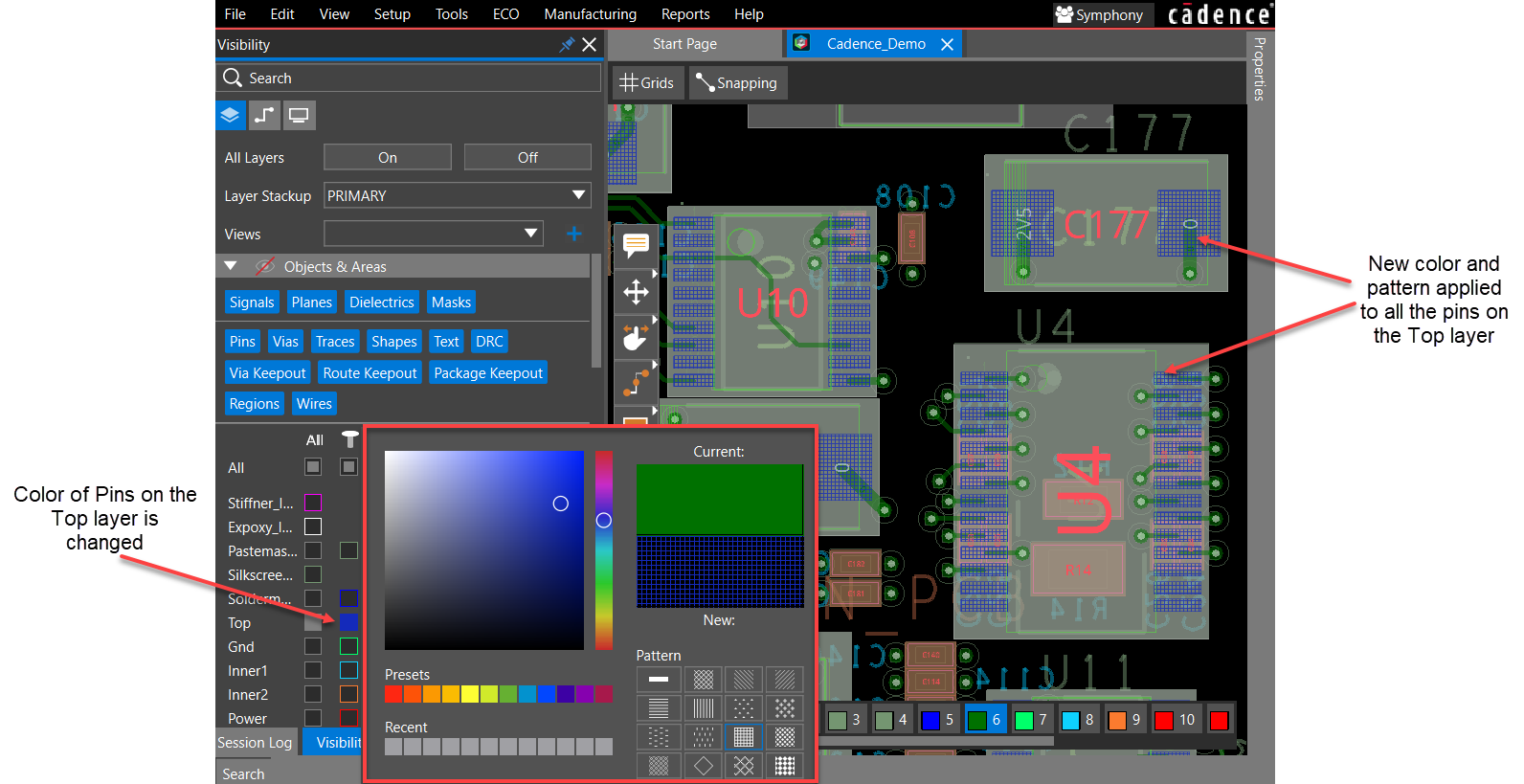Click the Top layer pins blue swatch
The image size is (1524, 784).
tap(348, 622)
